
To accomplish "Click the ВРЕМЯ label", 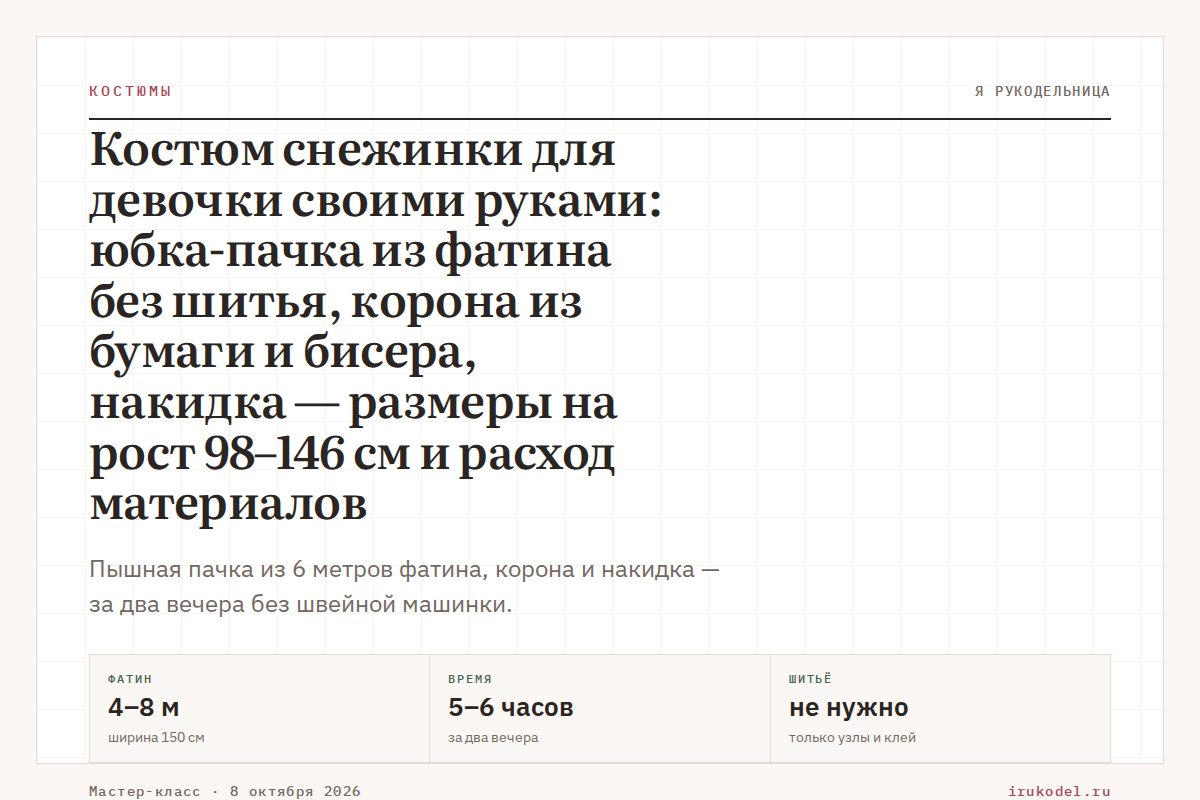I will click(470, 679).
